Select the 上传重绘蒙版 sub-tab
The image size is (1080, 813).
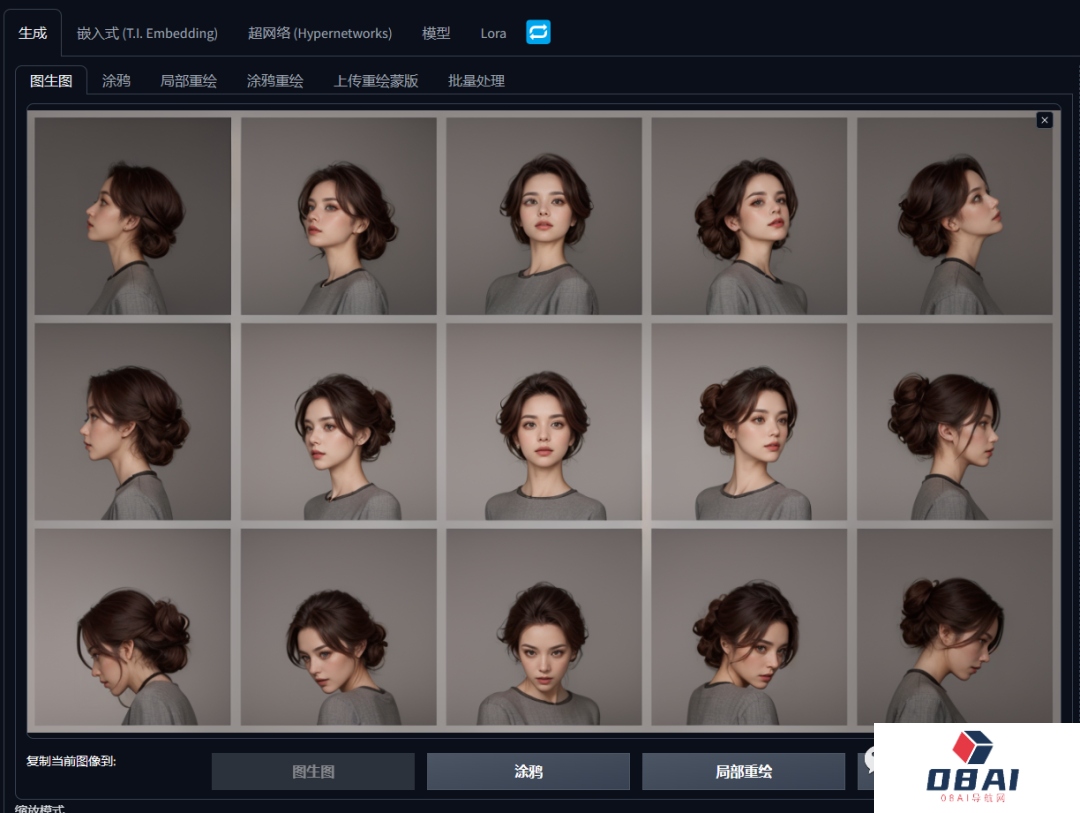376,81
